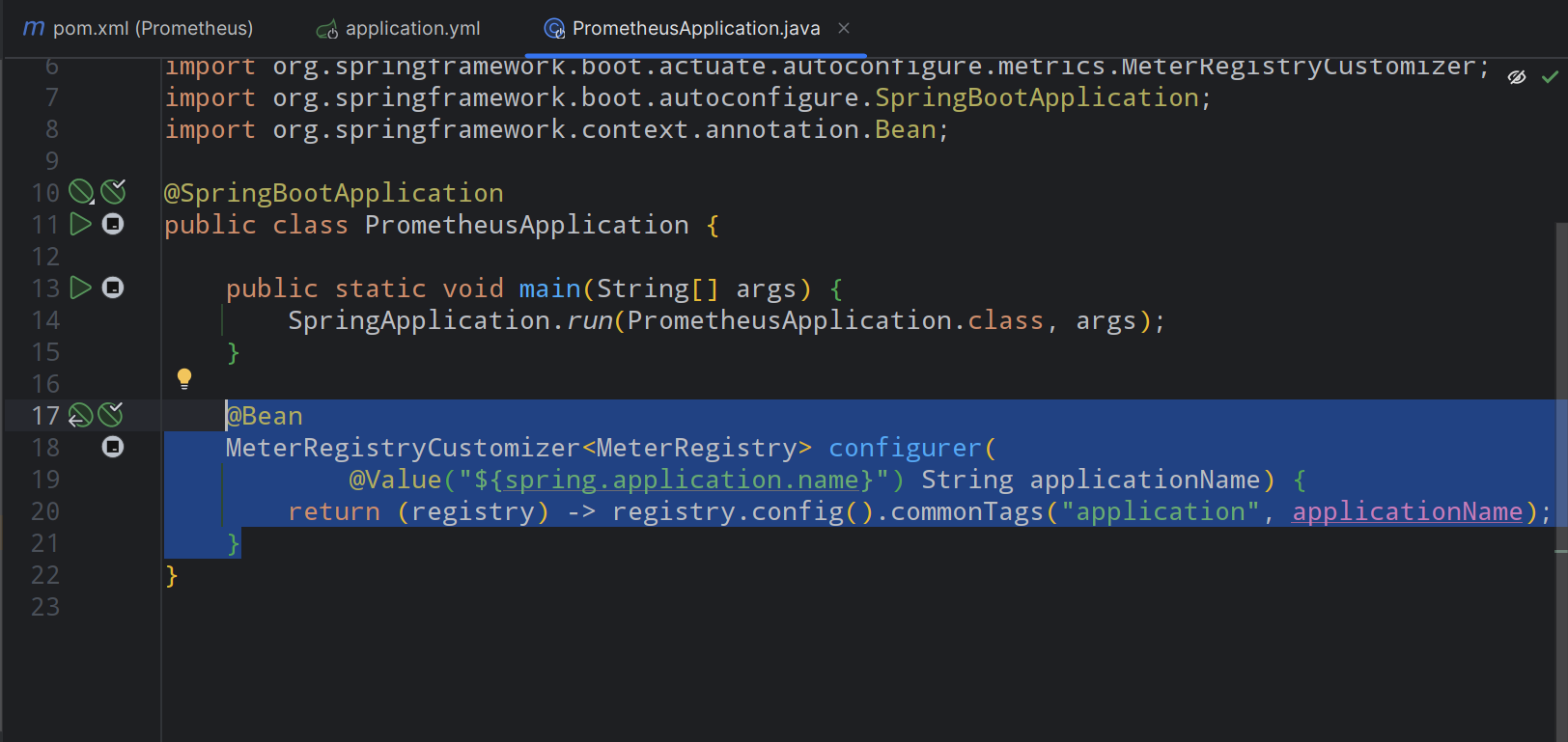Click line number 12 in the gutter
This screenshot has height=742, width=1568.
45,257
